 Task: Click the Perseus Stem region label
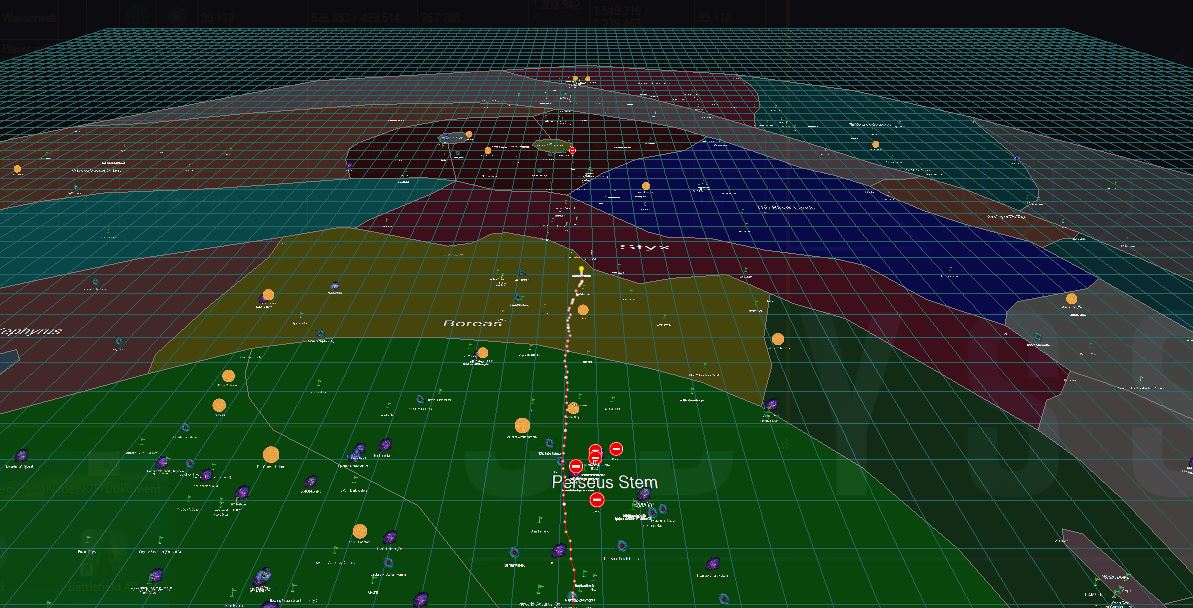[605, 482]
